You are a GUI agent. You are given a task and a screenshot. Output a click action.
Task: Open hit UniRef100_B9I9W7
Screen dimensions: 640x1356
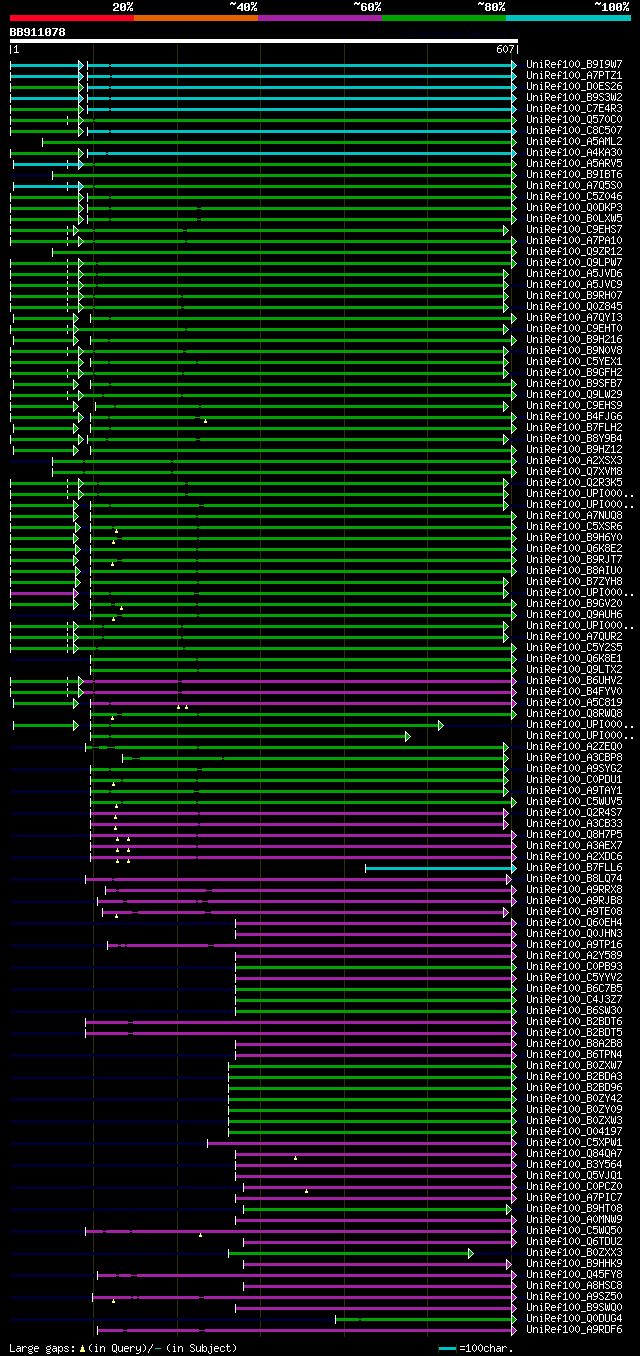(574, 64)
